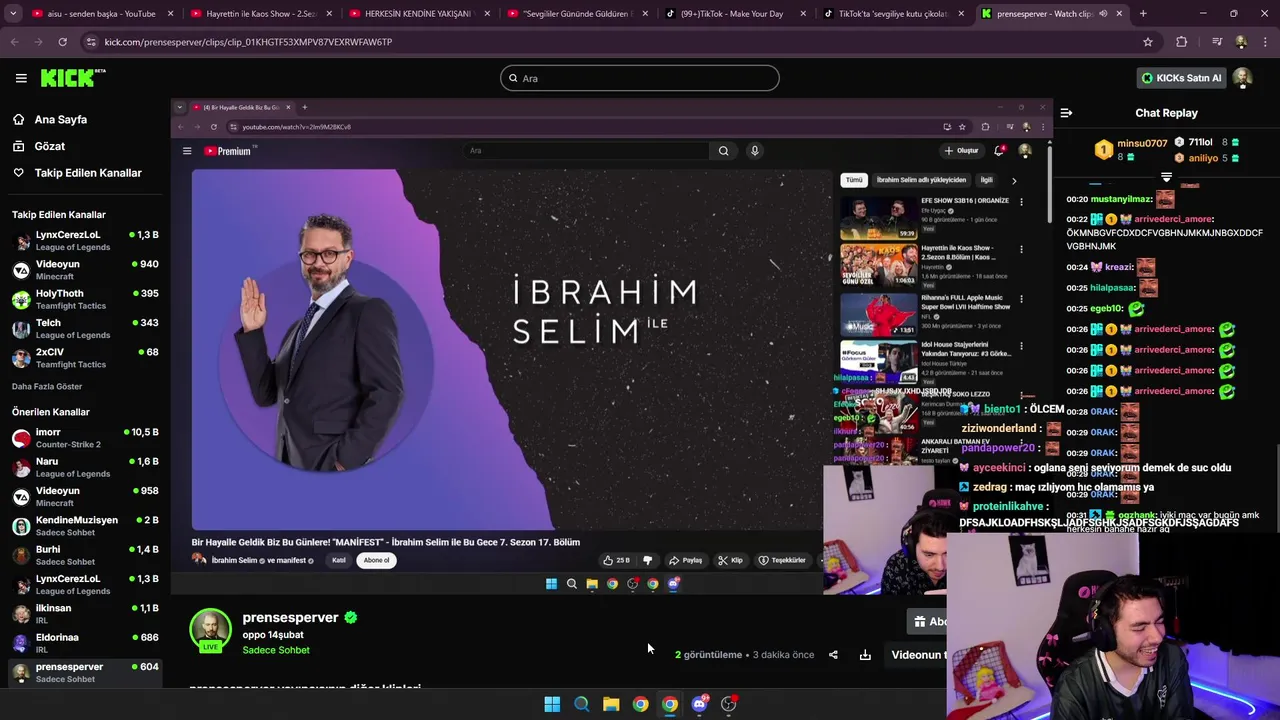Click the kreazi username in chat
Viewport: 1280px width, 720px height.
pos(1119,267)
